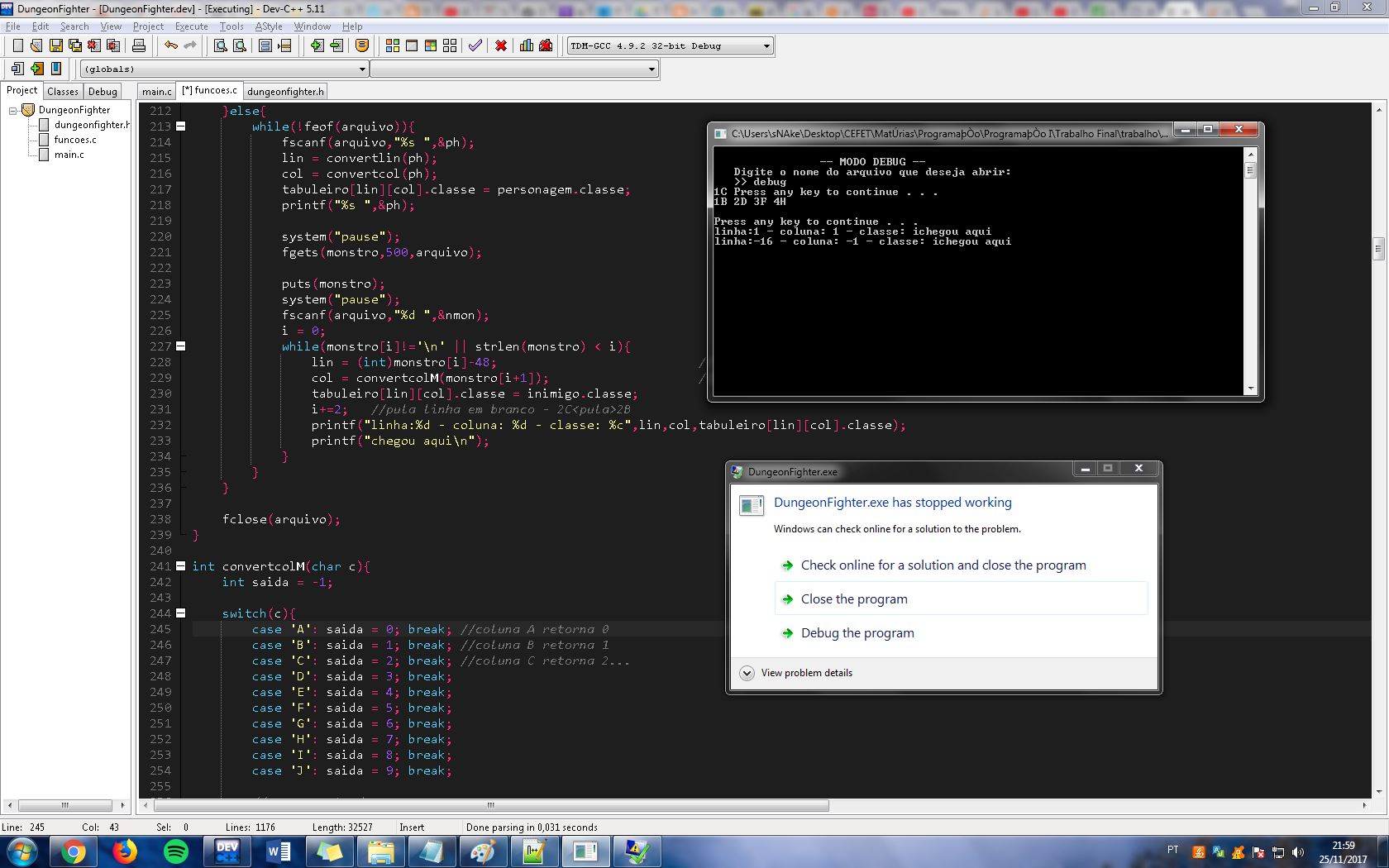Open the TDM-GCC compiler set dropdown

click(x=766, y=46)
